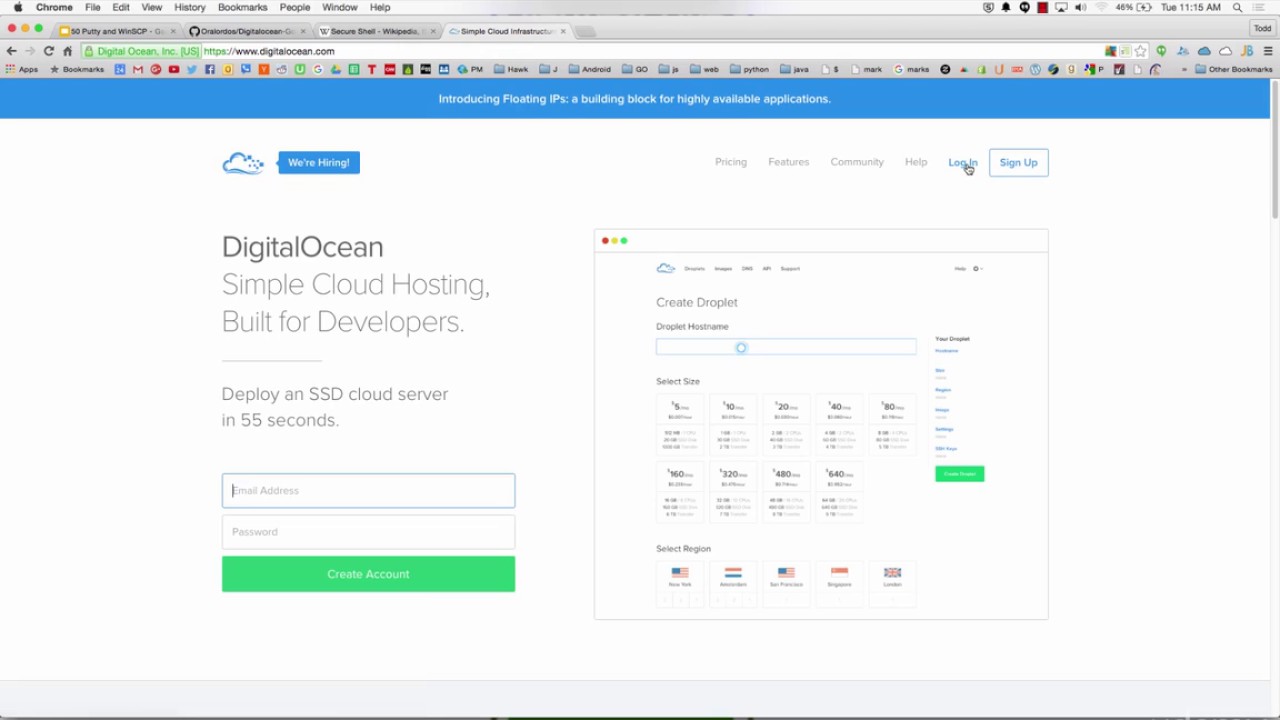1280x720 pixels.
Task: Click the Log In link
Action: tap(962, 162)
